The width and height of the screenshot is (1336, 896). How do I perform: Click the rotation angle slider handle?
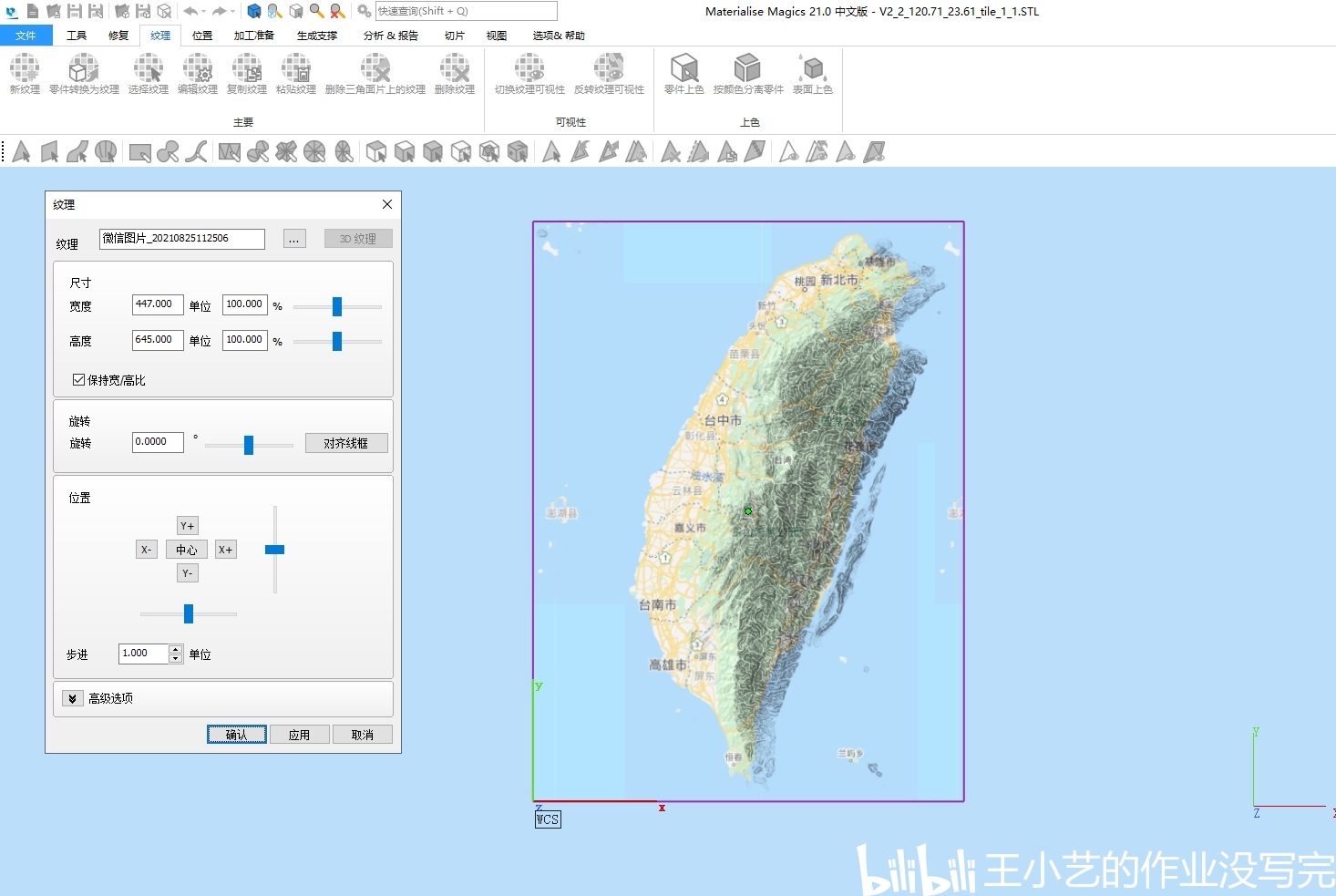[x=248, y=445]
